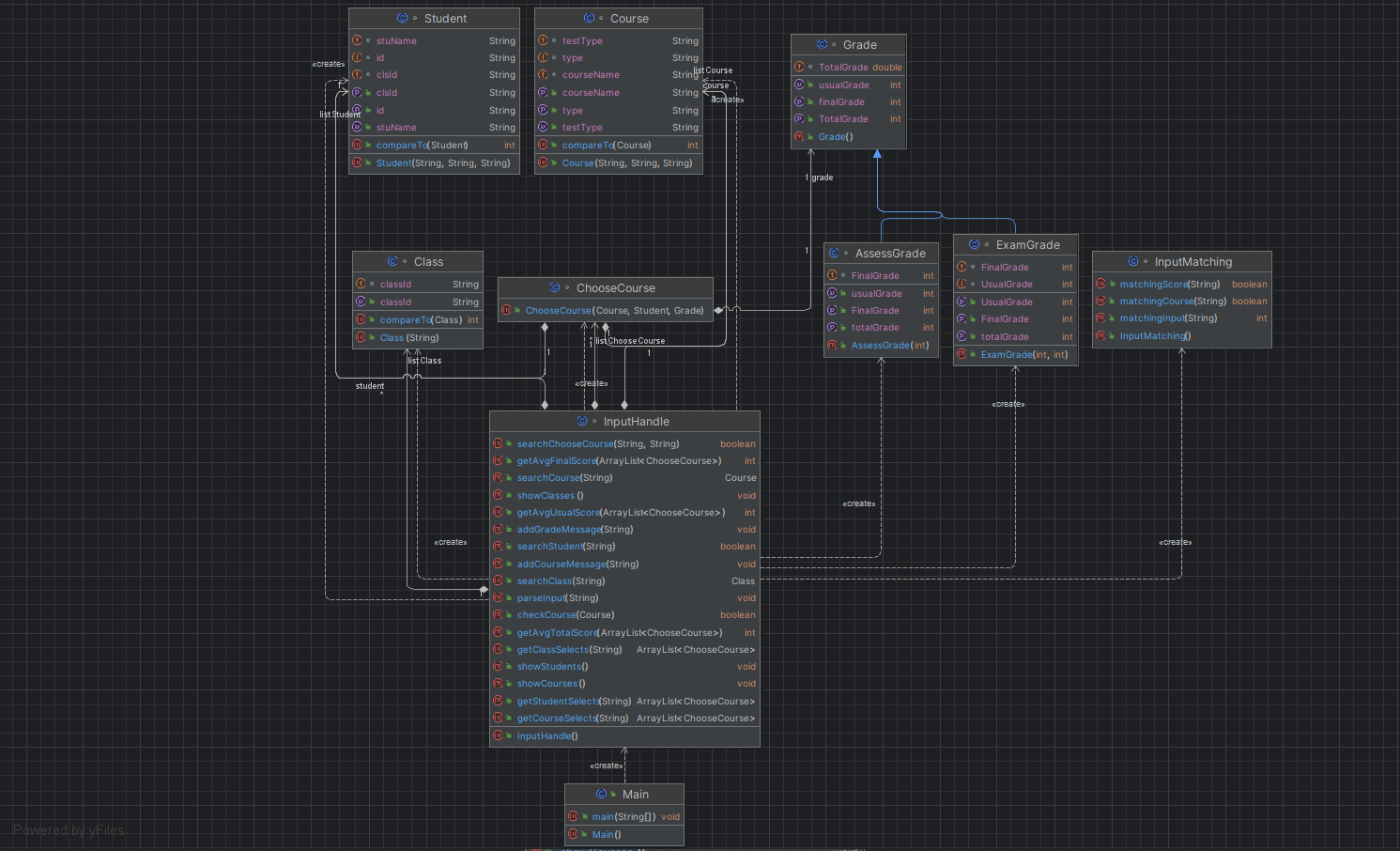Click the class icon next to InputMatching

point(1133,261)
